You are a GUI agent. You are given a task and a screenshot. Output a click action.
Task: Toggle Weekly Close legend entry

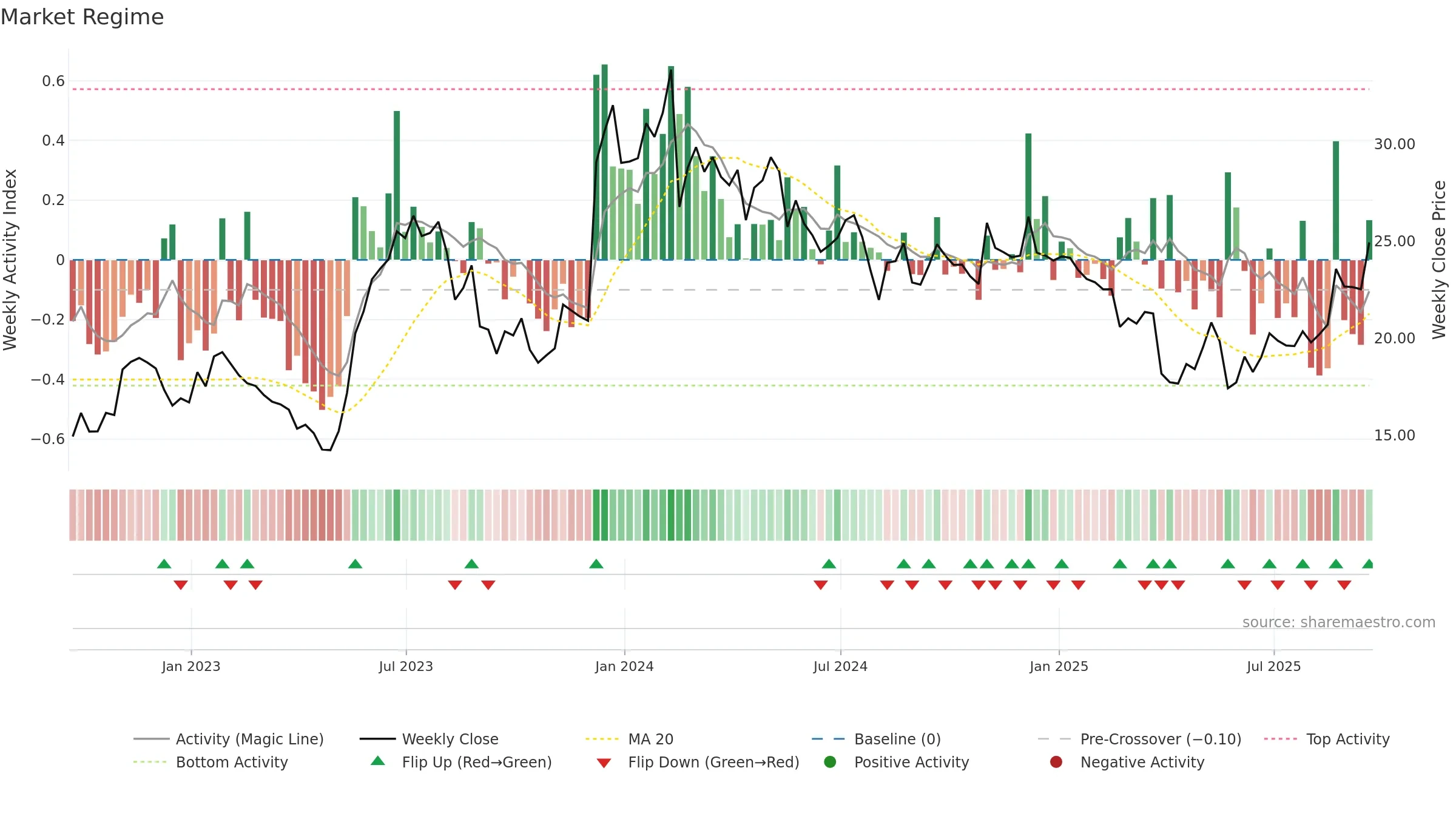tap(429, 739)
